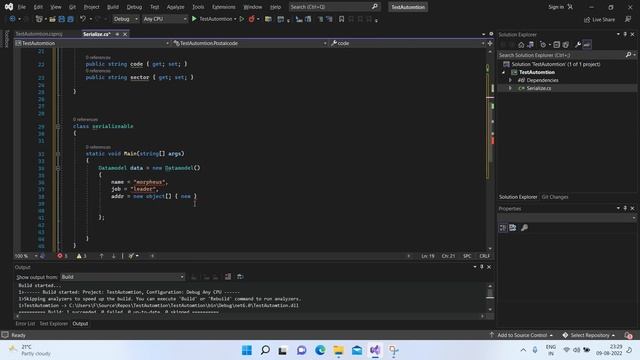Collapse the TestAutomtion project node
The width and height of the screenshot is (640, 360).
point(504,72)
